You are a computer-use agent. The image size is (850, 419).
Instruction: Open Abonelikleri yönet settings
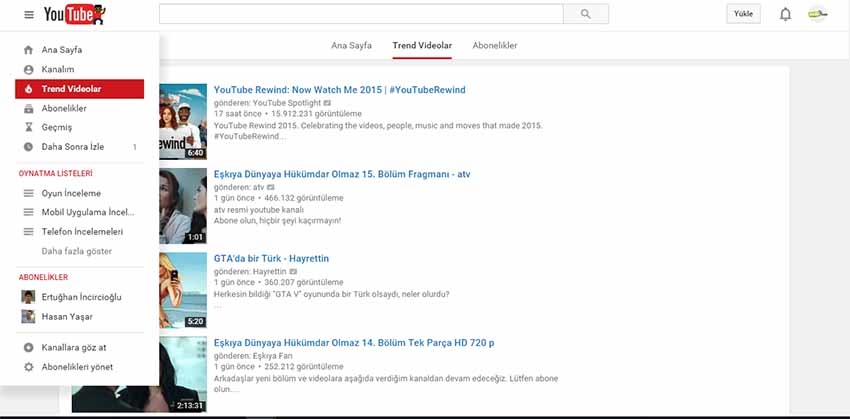coord(76,367)
